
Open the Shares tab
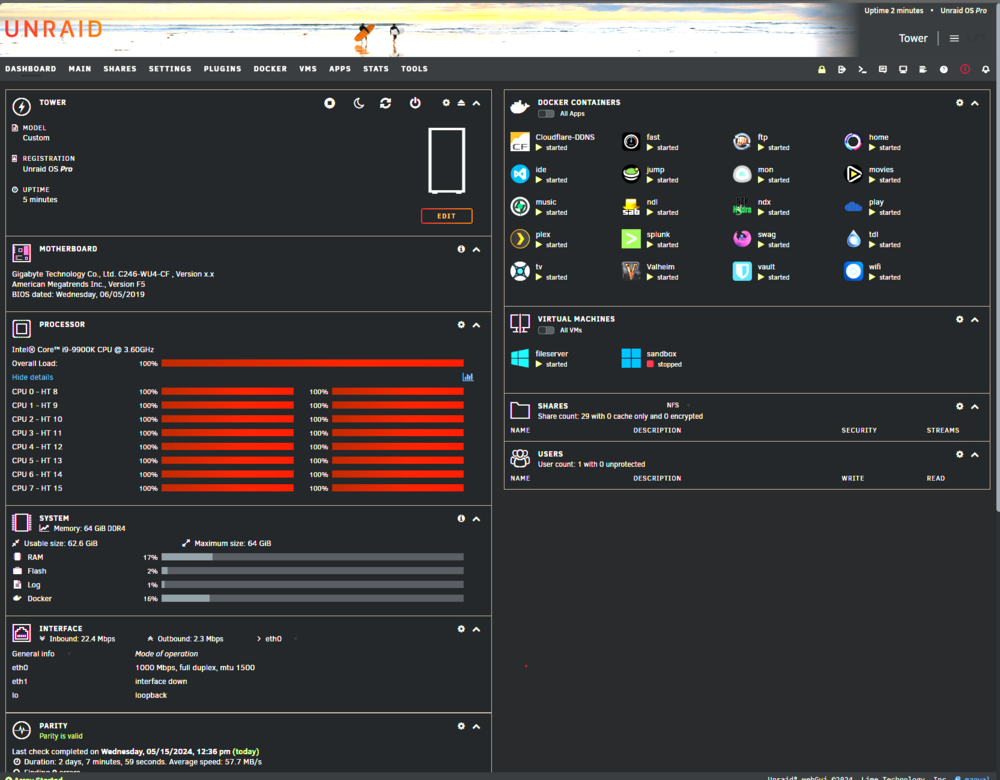(x=120, y=69)
